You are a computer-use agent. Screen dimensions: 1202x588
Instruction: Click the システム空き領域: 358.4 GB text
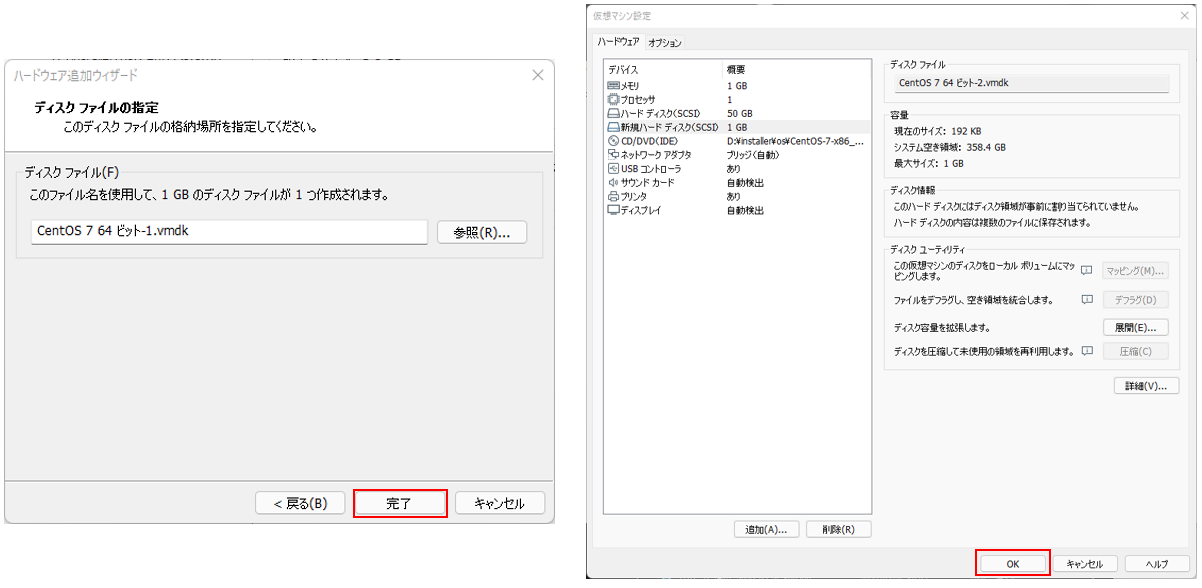949,147
